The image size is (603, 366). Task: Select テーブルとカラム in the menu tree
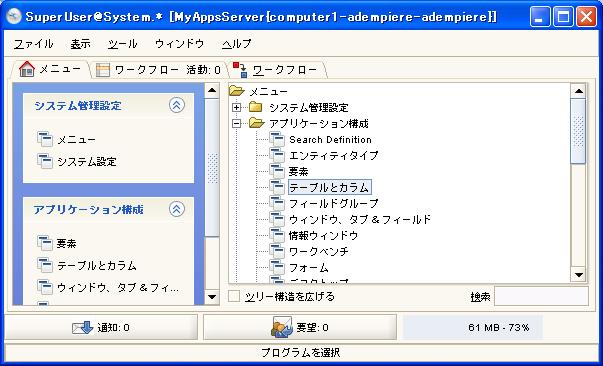click(x=330, y=187)
